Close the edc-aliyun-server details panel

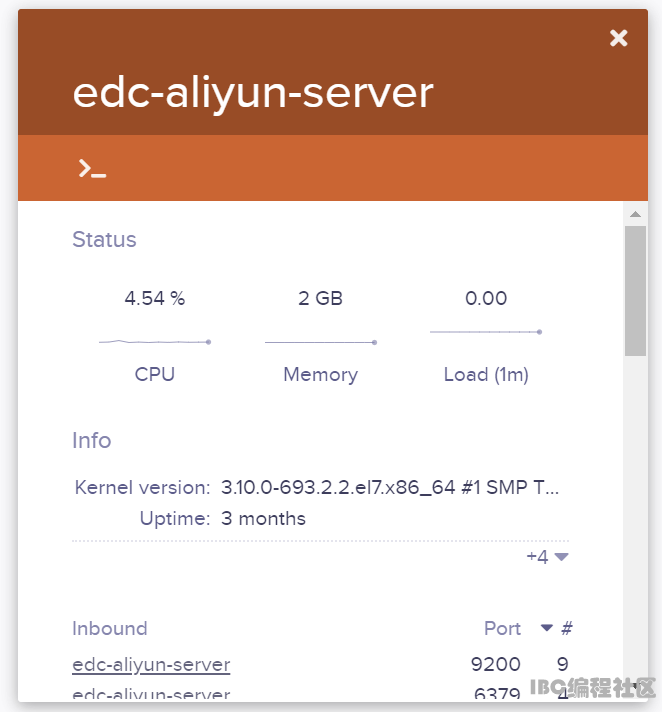[x=619, y=38]
